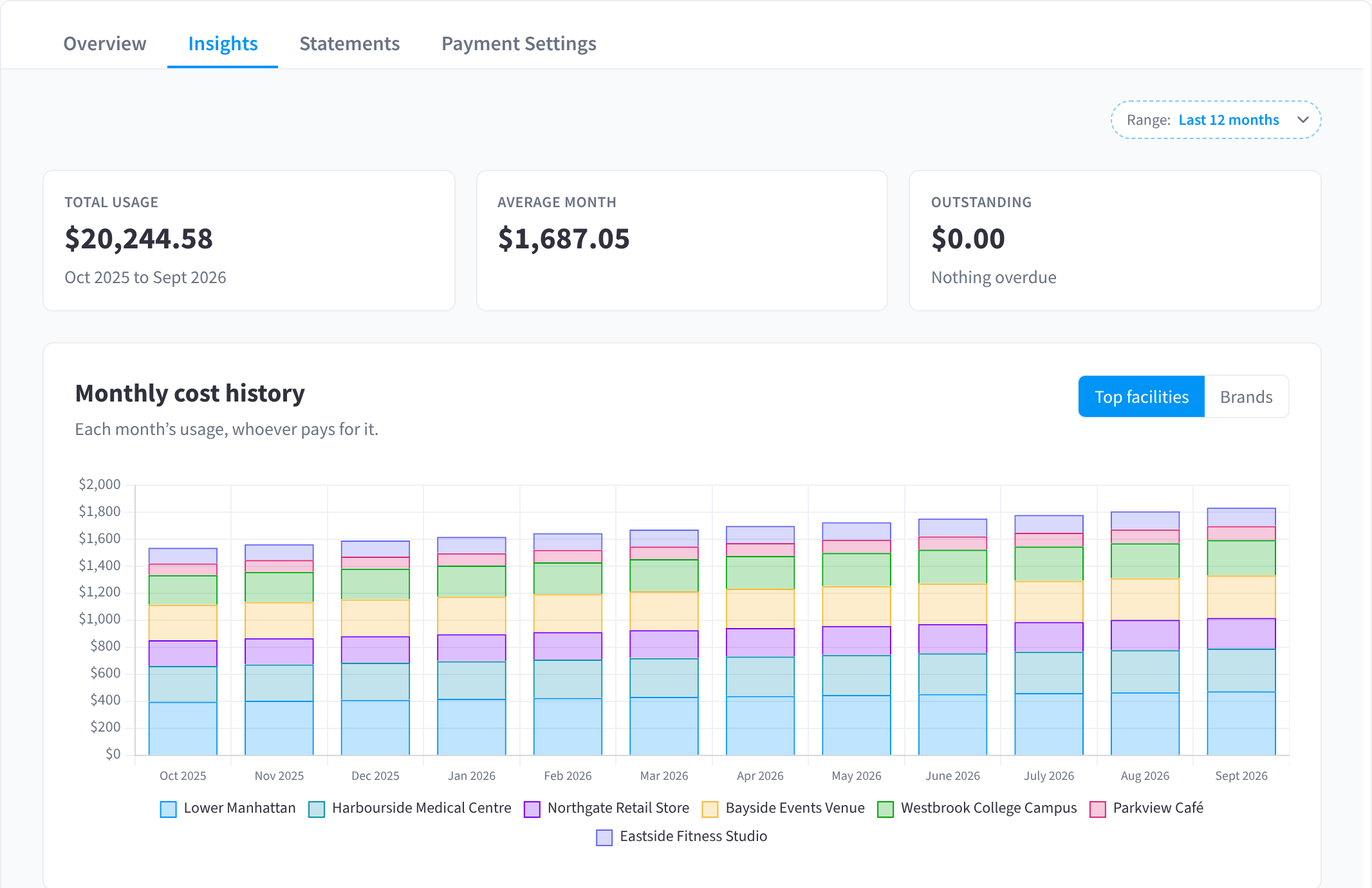Toggle Parkview Café legend swatch

click(1098, 809)
